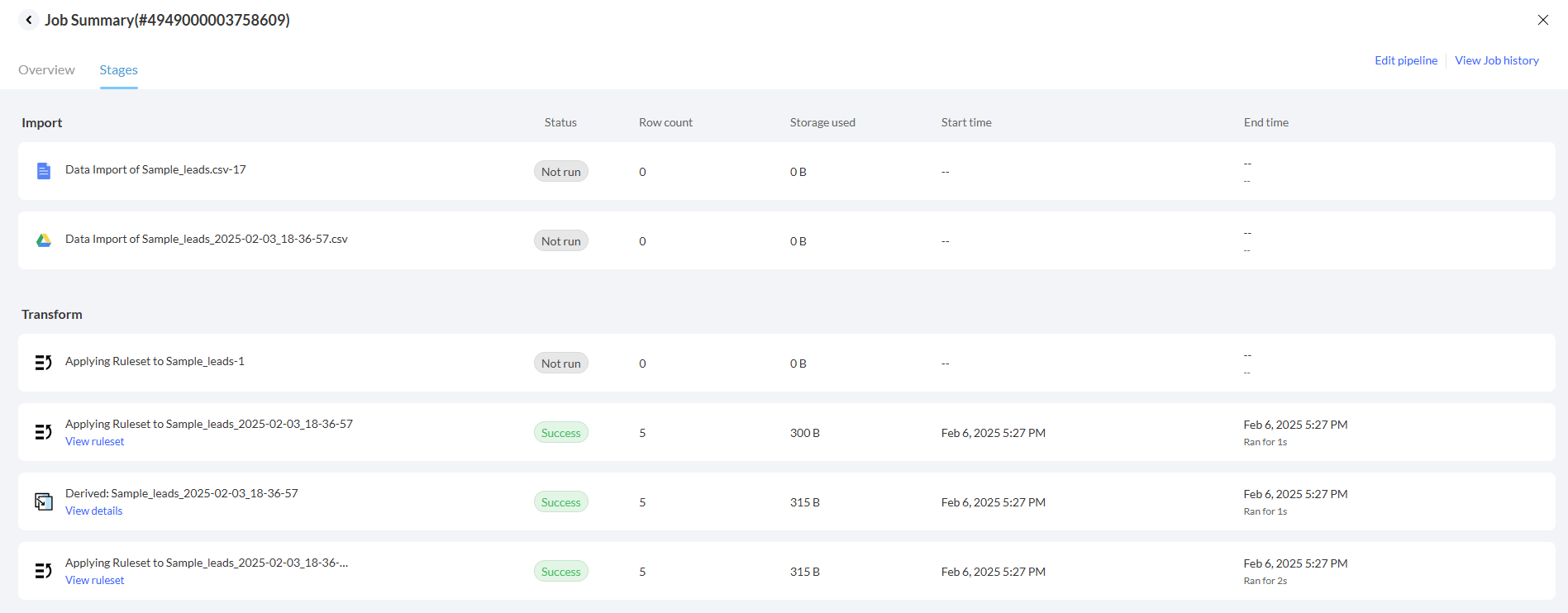This screenshot has width=1568, height=613.
Task: Click the ruleset icon in the last transform row
Action: [x=44, y=571]
